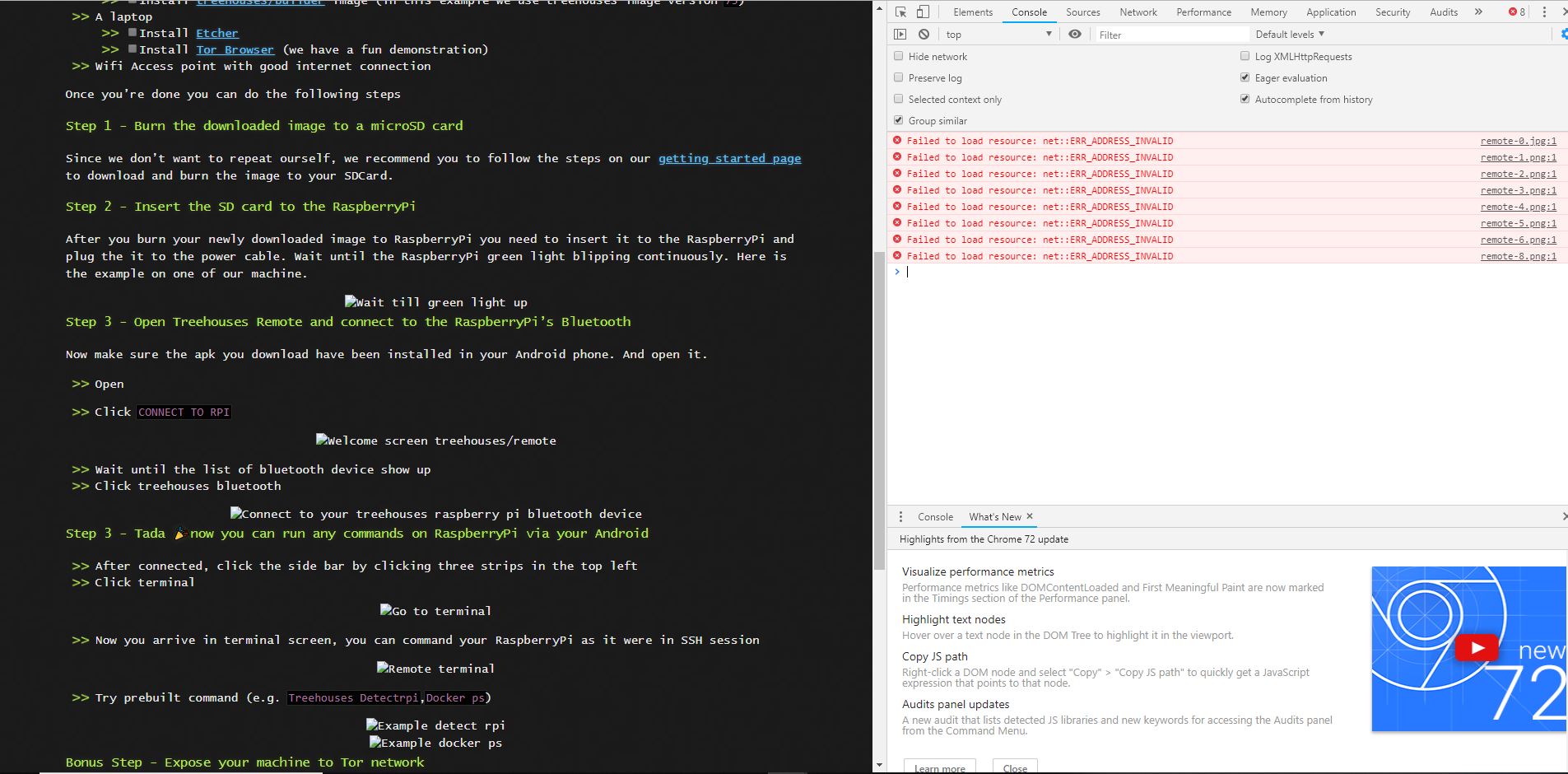The width and height of the screenshot is (1568, 774).
Task: Open the drawer's three-dot menu
Action: coord(901,516)
